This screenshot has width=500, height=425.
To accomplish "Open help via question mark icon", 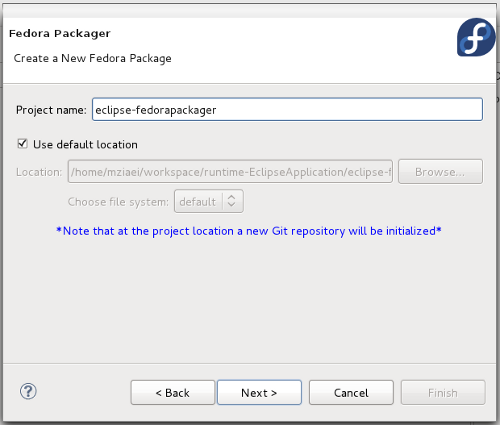I will (x=28, y=391).
